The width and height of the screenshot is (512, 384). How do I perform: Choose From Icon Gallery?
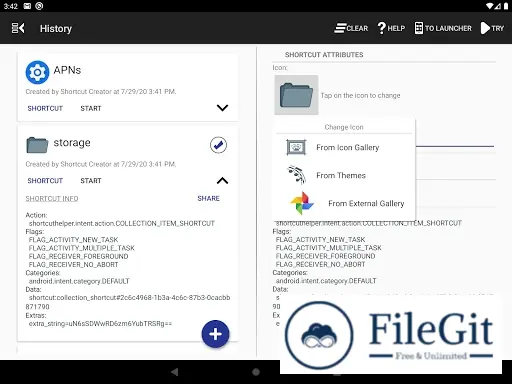[344, 147]
